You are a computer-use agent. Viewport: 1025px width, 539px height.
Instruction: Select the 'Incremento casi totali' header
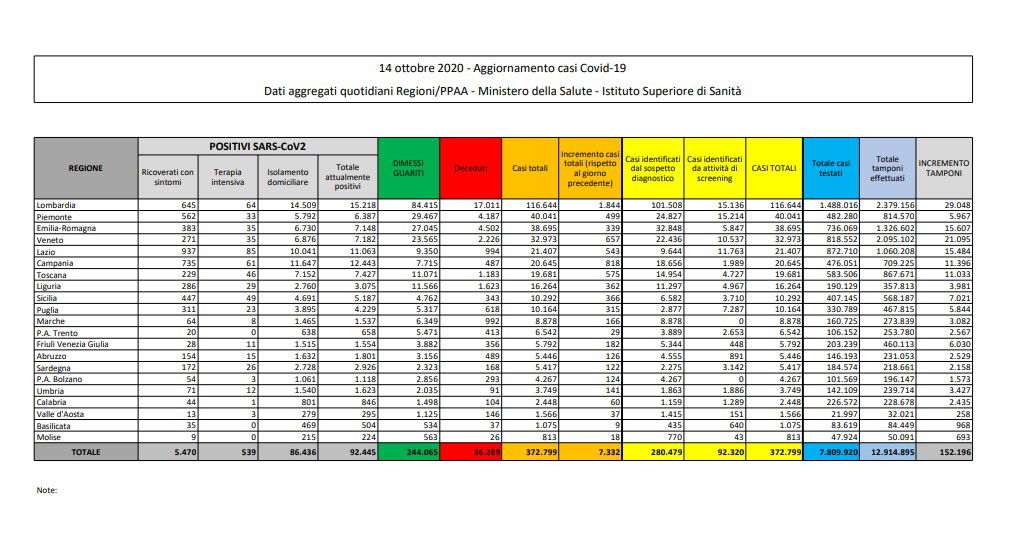tap(590, 168)
